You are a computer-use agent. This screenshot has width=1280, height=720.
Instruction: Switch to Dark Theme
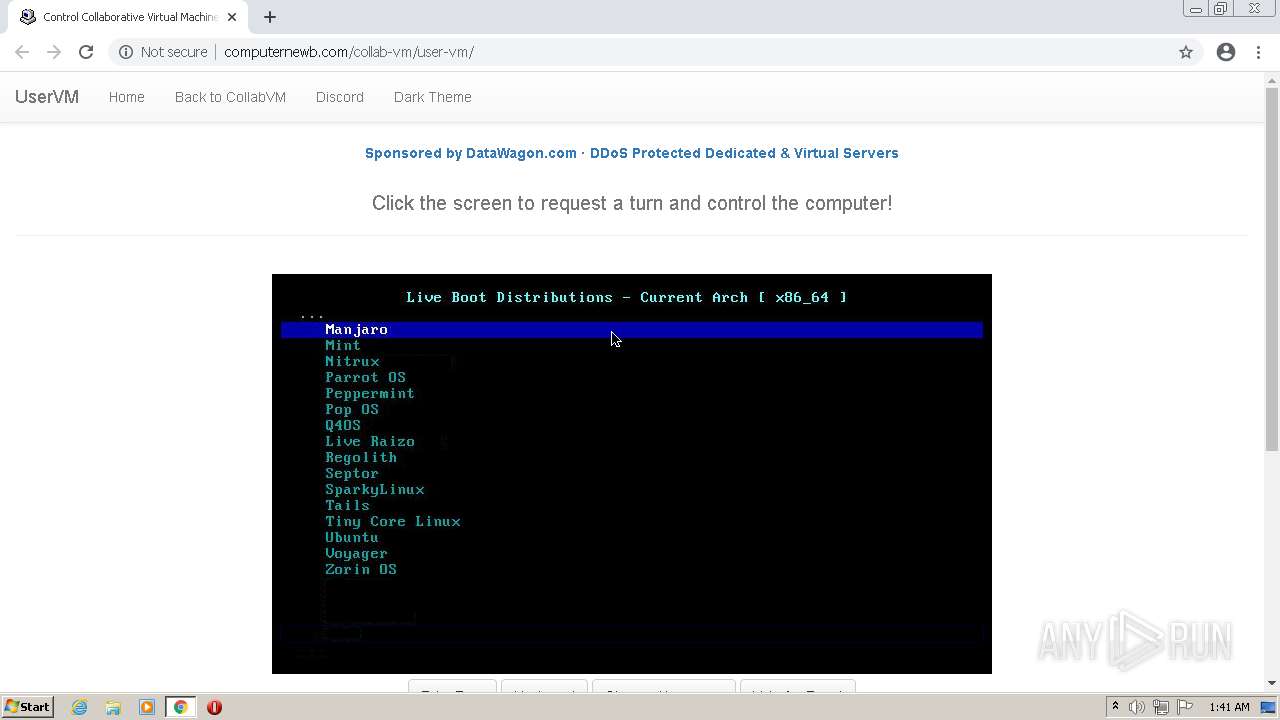point(433,97)
